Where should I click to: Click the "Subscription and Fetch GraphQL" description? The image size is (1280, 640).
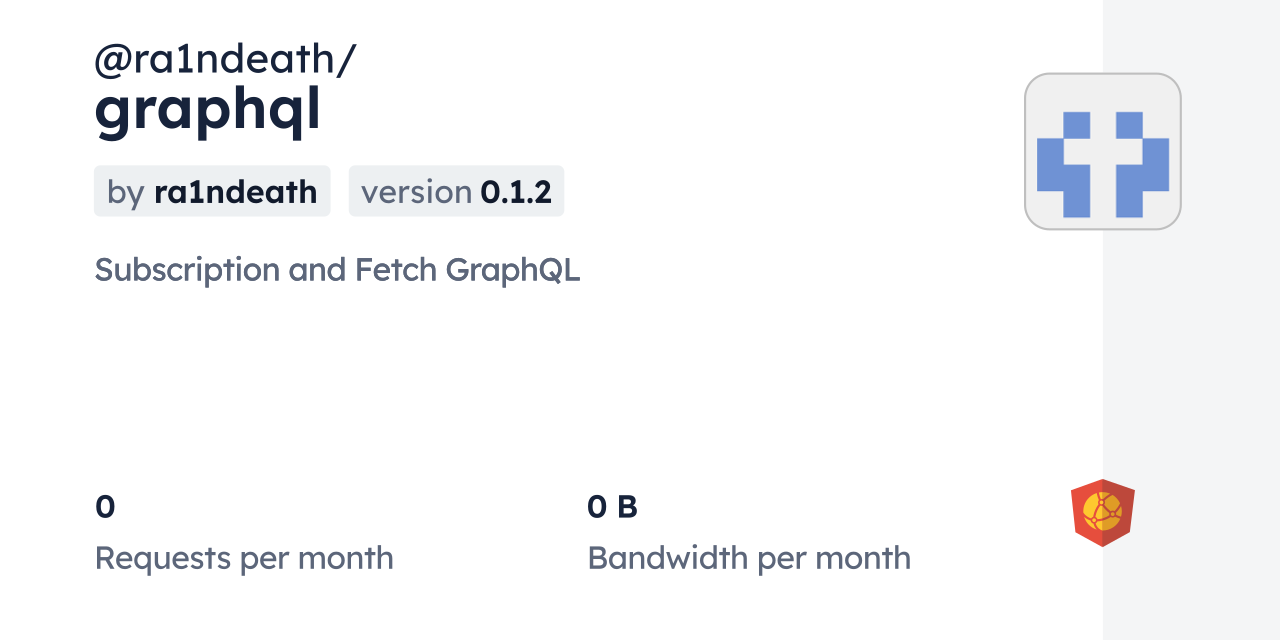point(337,270)
